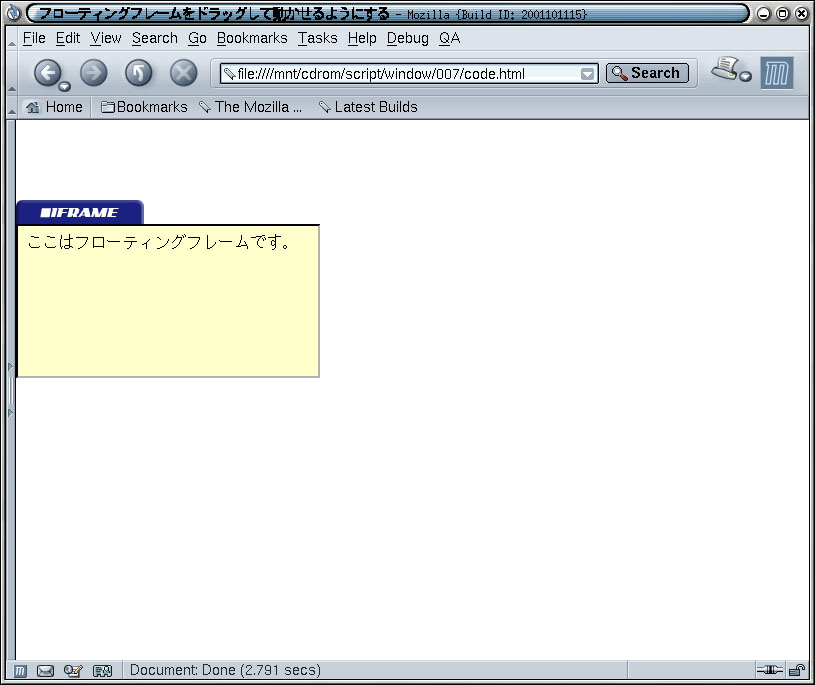815x685 pixels.
Task: Click the Document: Done status text
Action: click(x=225, y=670)
